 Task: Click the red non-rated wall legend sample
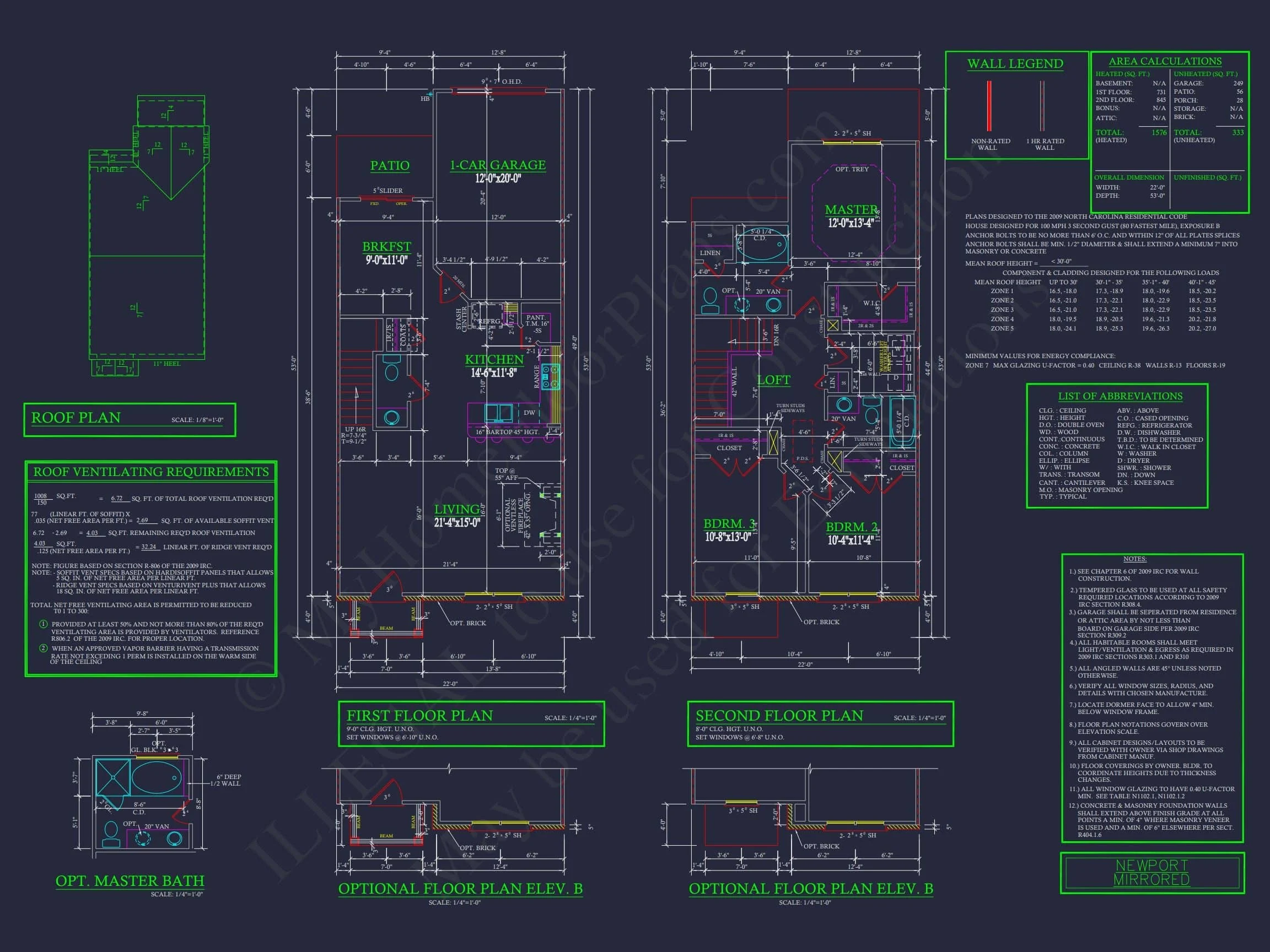(989, 106)
